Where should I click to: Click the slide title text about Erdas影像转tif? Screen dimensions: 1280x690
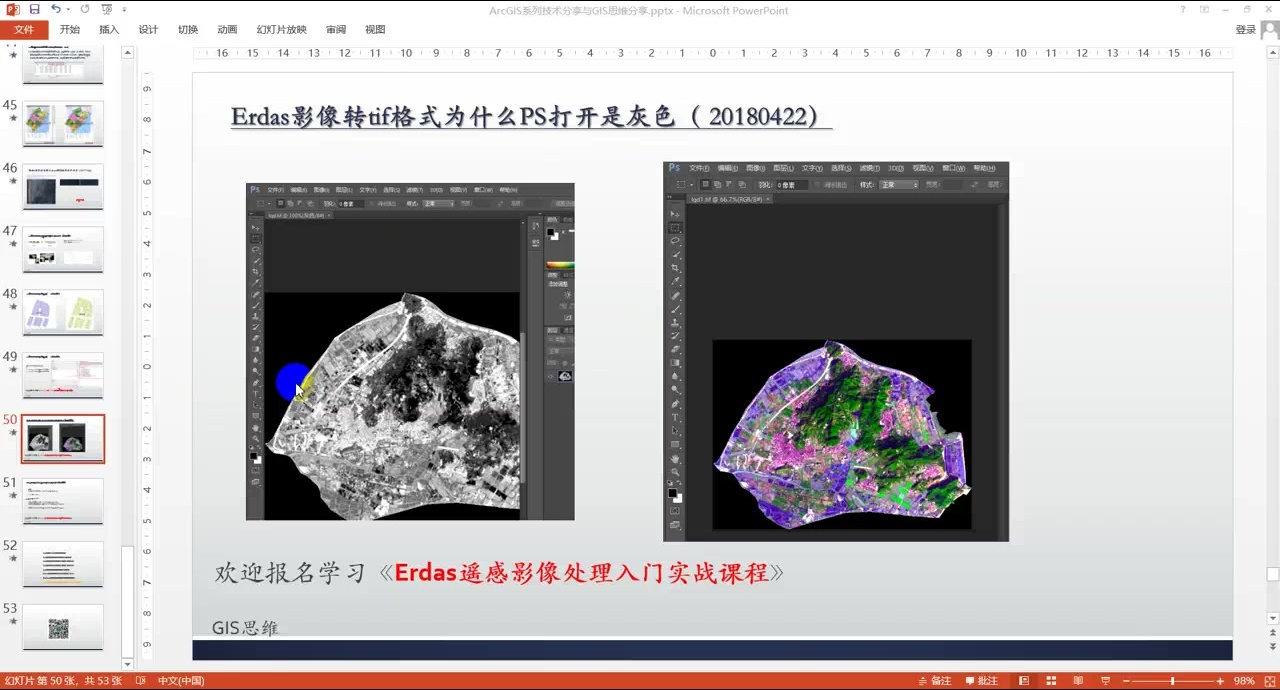530,117
